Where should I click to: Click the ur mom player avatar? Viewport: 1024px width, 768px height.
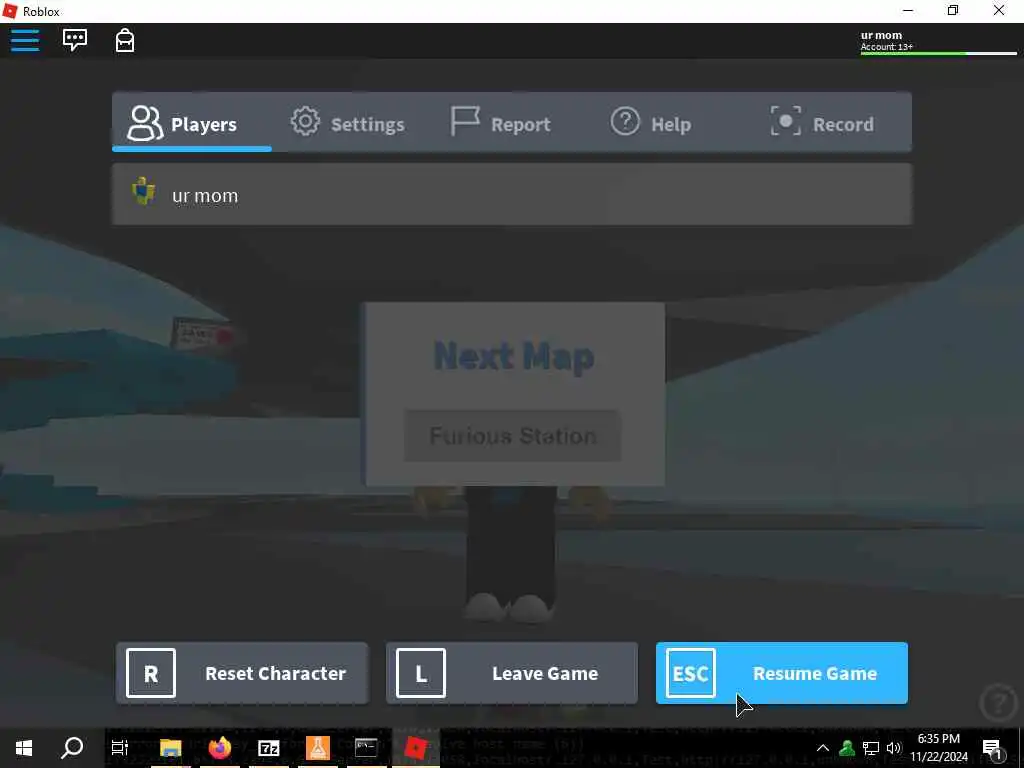(144, 191)
